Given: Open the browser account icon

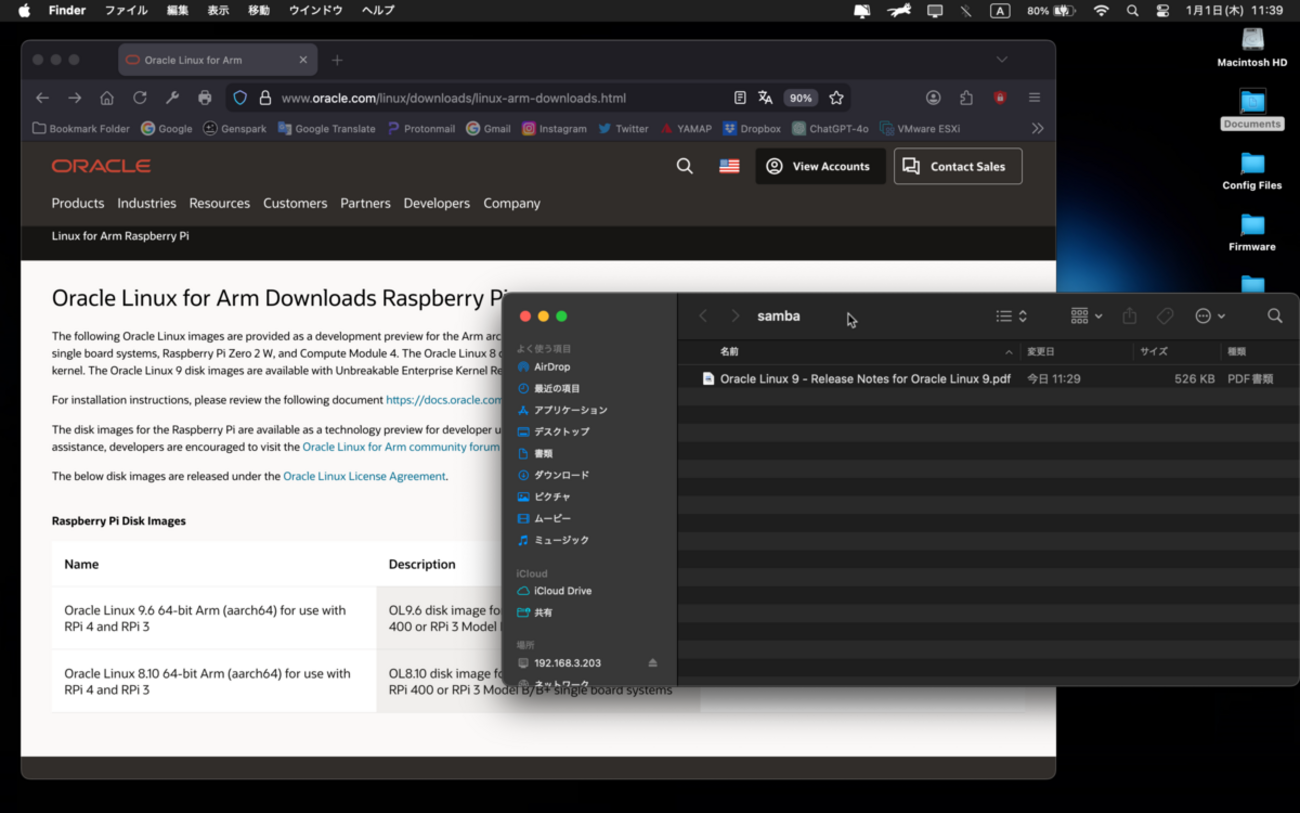Looking at the screenshot, I should click(933, 98).
